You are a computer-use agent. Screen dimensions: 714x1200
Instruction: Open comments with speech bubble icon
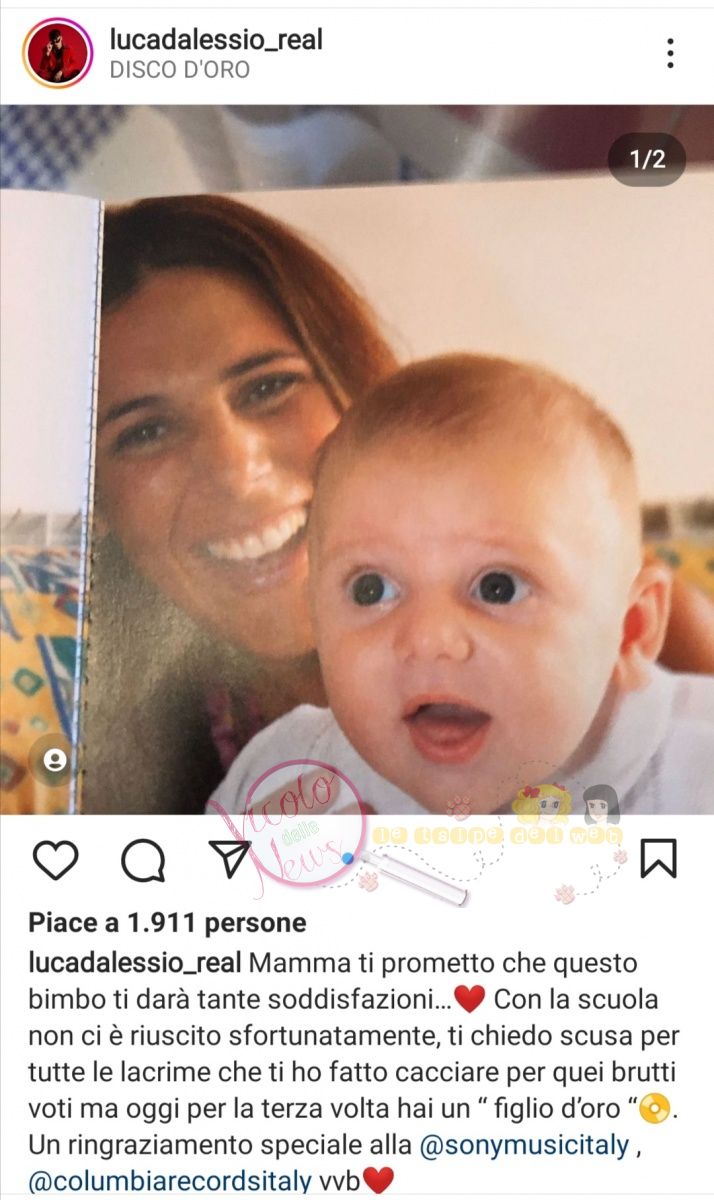pos(142,859)
